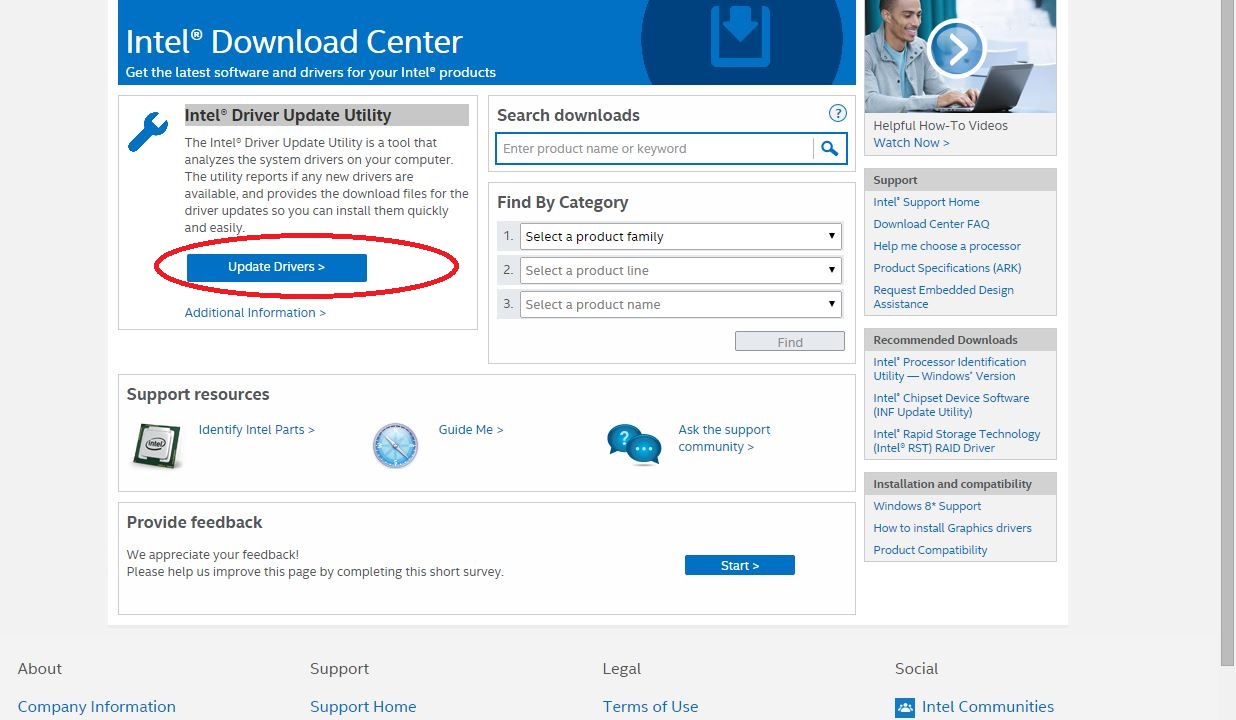Image resolution: width=1236 pixels, height=720 pixels.
Task: Click the Provide feedback heading
Action: [x=194, y=522]
